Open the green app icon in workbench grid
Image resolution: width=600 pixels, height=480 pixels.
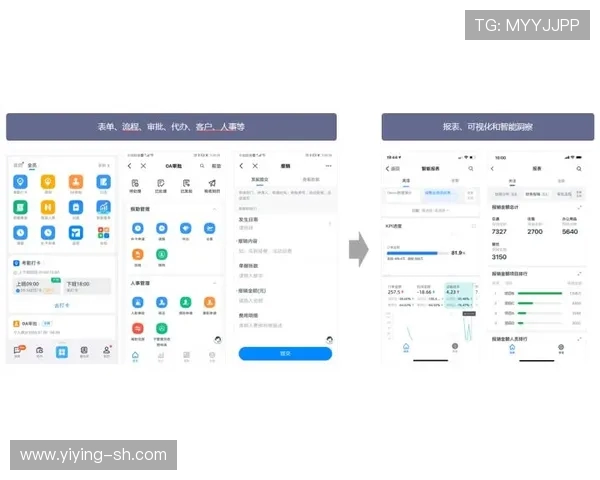[20, 207]
